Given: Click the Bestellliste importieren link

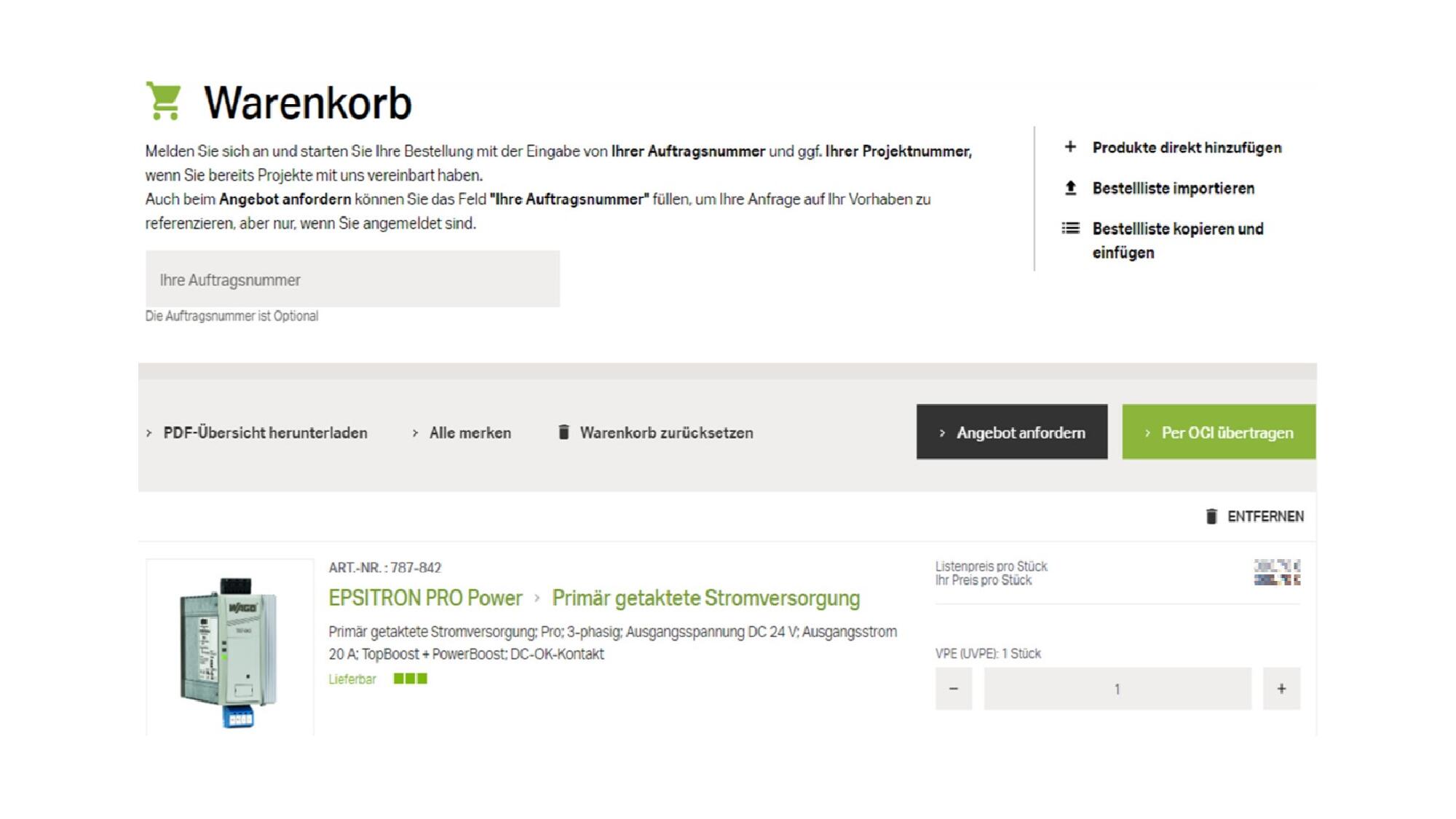Looking at the screenshot, I should [x=1173, y=189].
